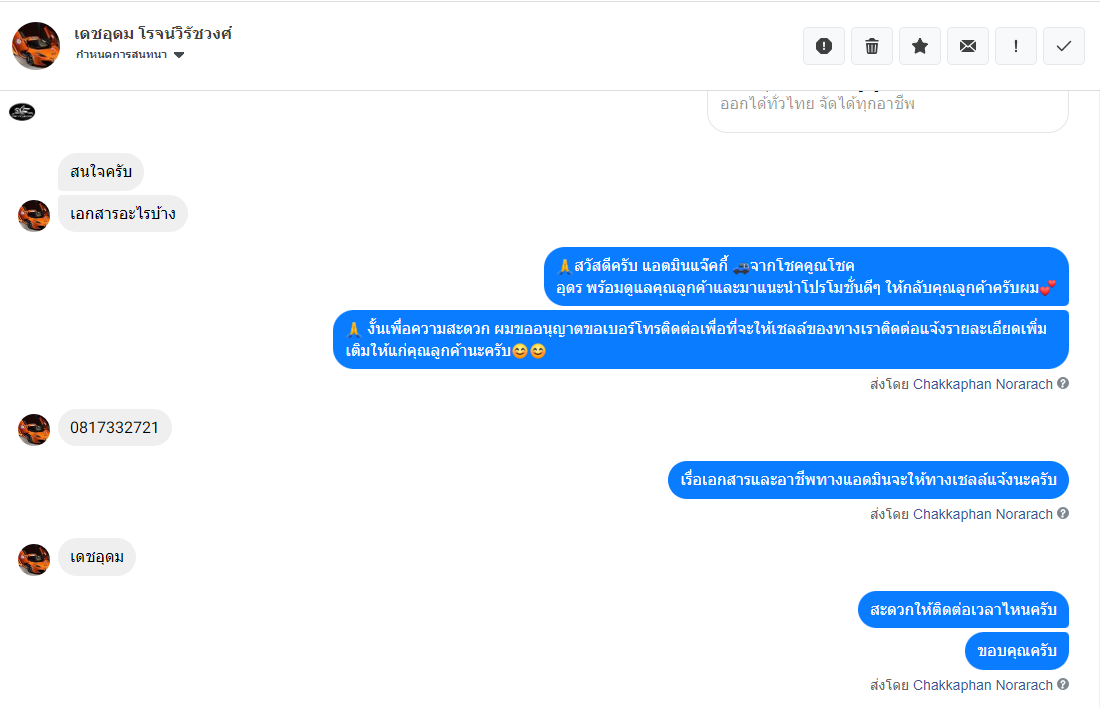Click the ขอบคุณครับ reply bubble
This screenshot has height=714, width=1100.
pos(1017,651)
